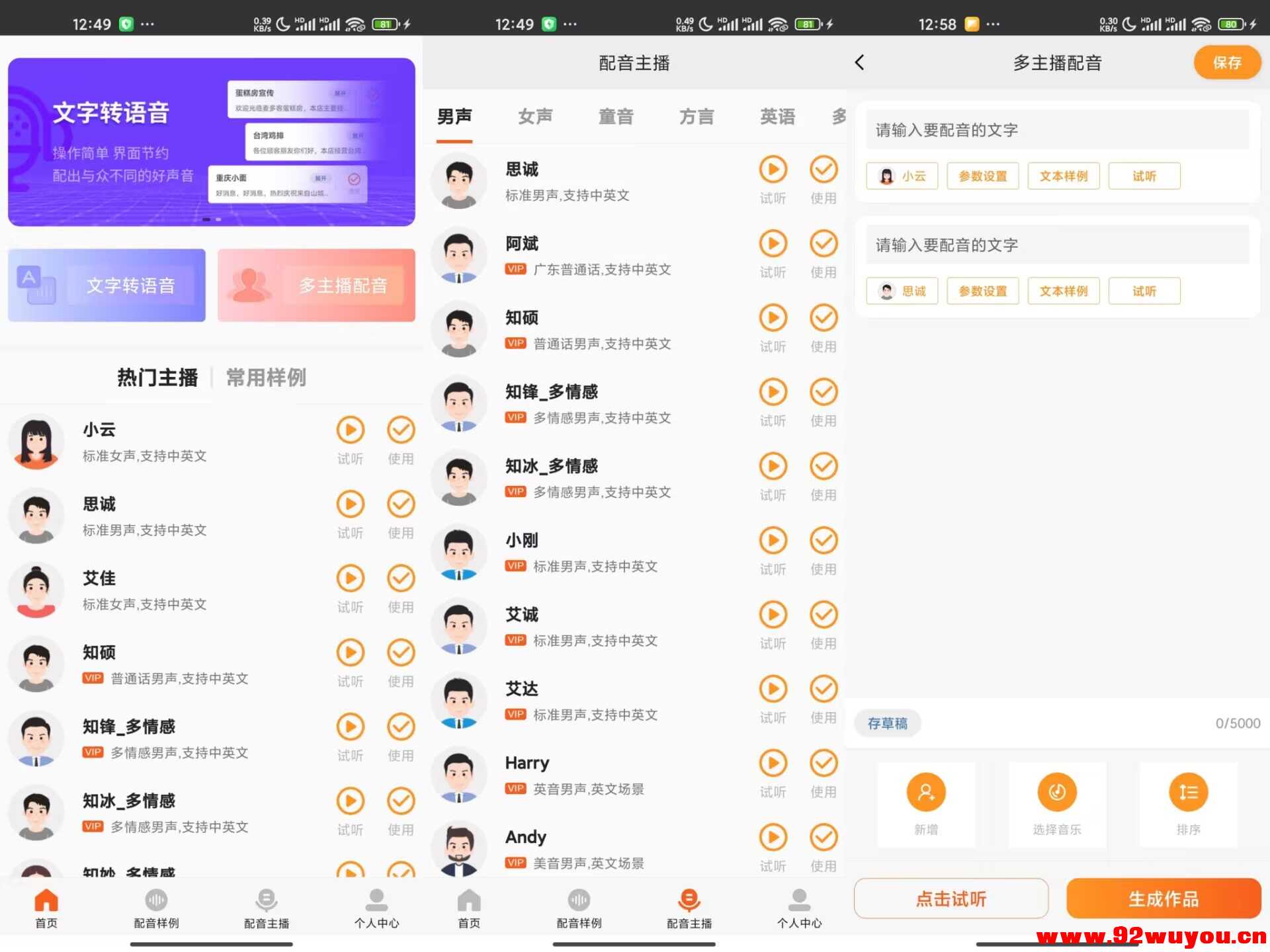This screenshot has width=1270, height=952.
Task: Switch to the 常用样例 tab
Action: click(265, 377)
